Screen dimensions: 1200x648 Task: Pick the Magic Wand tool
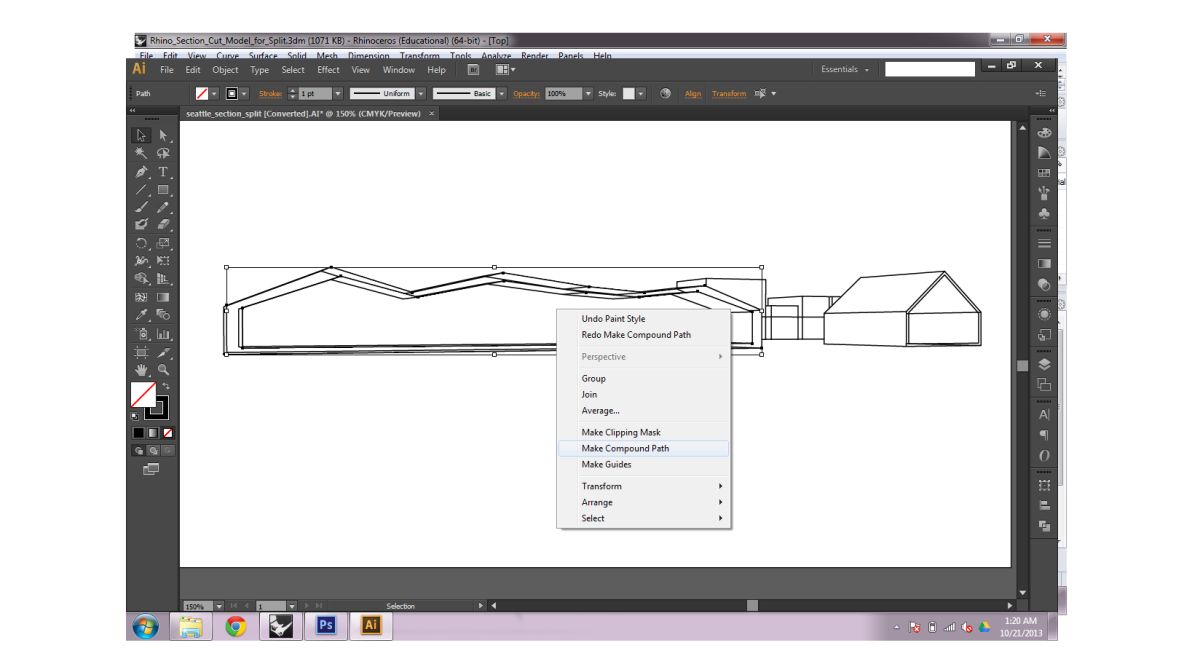[142, 153]
